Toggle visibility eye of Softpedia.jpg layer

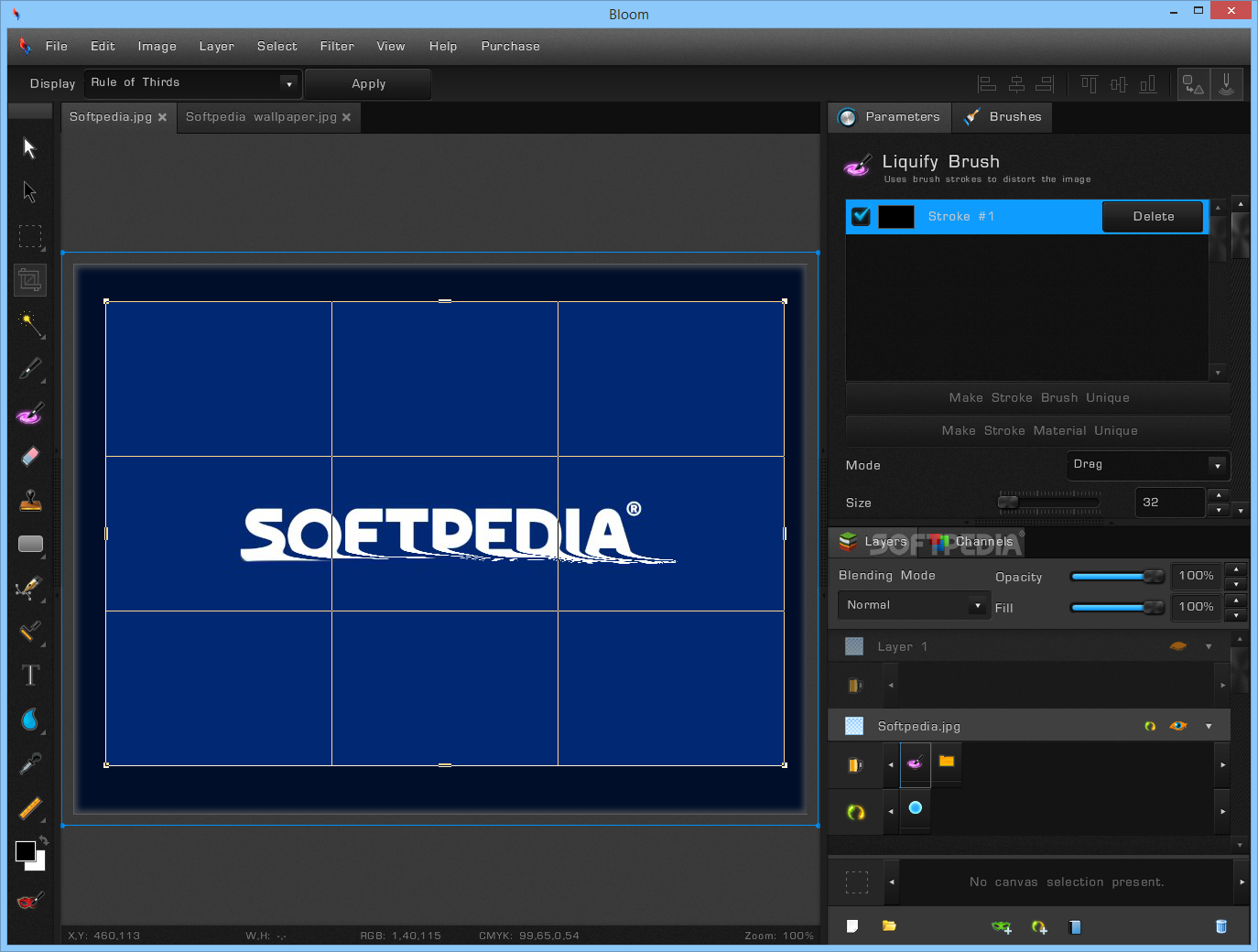(x=1178, y=726)
